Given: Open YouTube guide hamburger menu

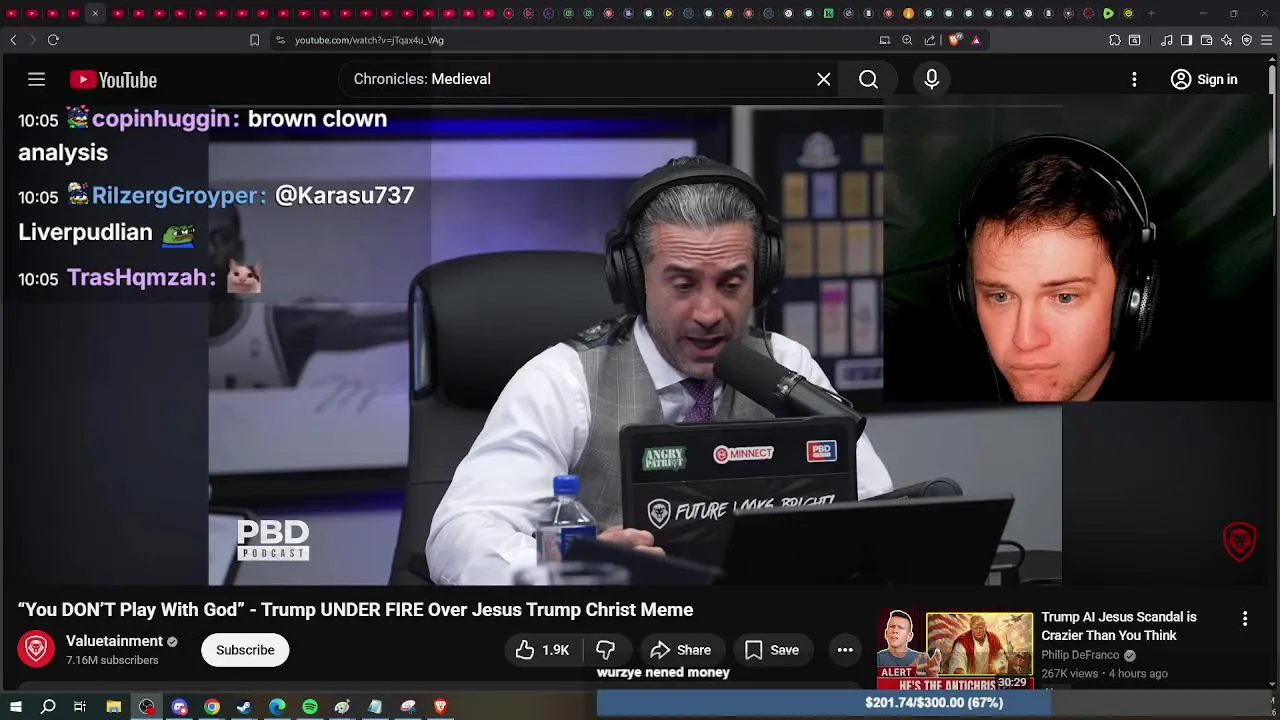Looking at the screenshot, I should (x=36, y=79).
